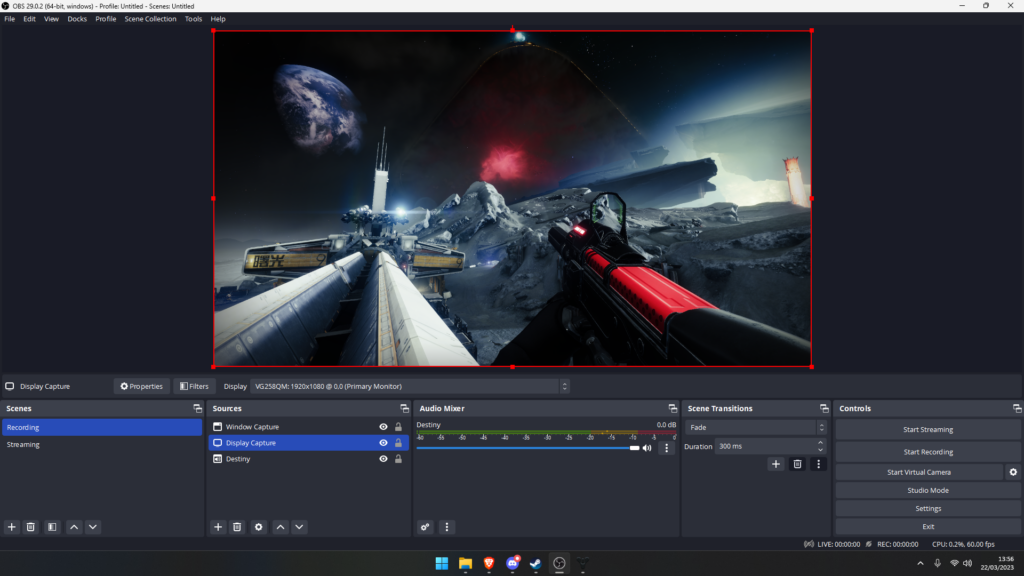Open advanced audio properties gears icon
1024x576 pixels.
coord(425,527)
